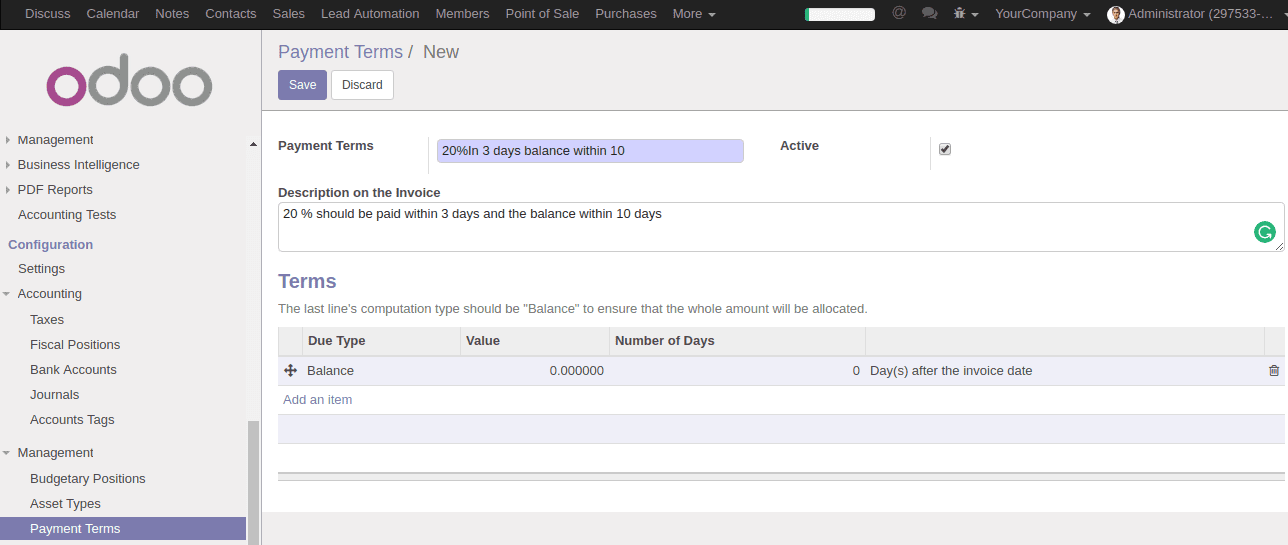Open Asset Types in the sidebar

pos(65,504)
